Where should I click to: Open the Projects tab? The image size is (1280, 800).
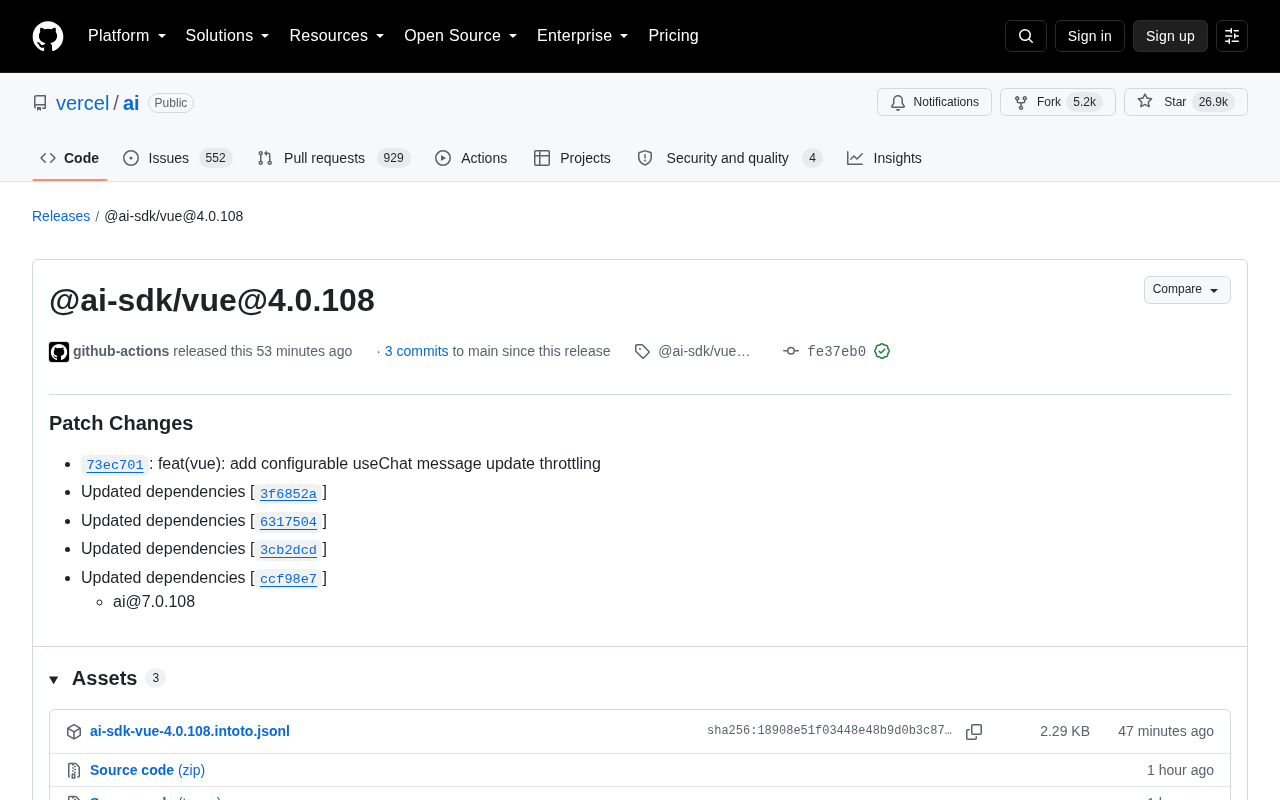pos(572,158)
